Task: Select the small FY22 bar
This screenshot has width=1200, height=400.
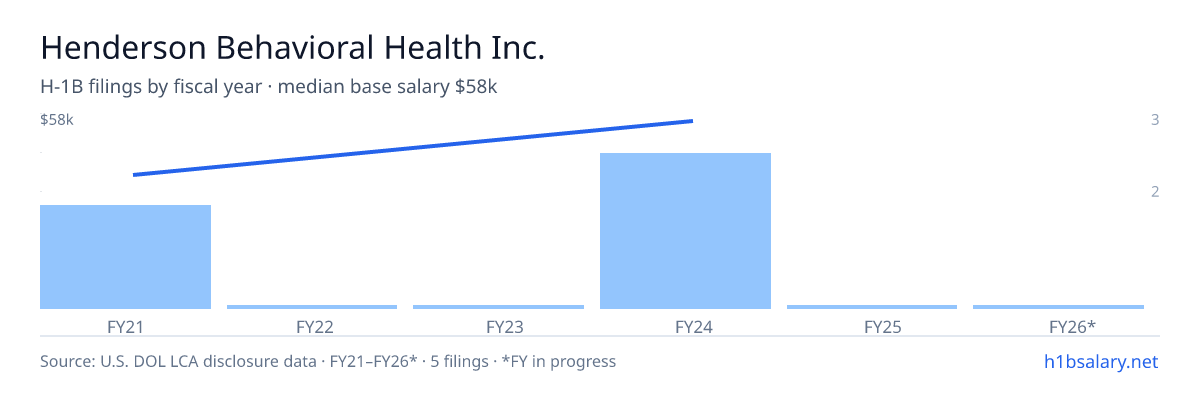Action: (312, 307)
